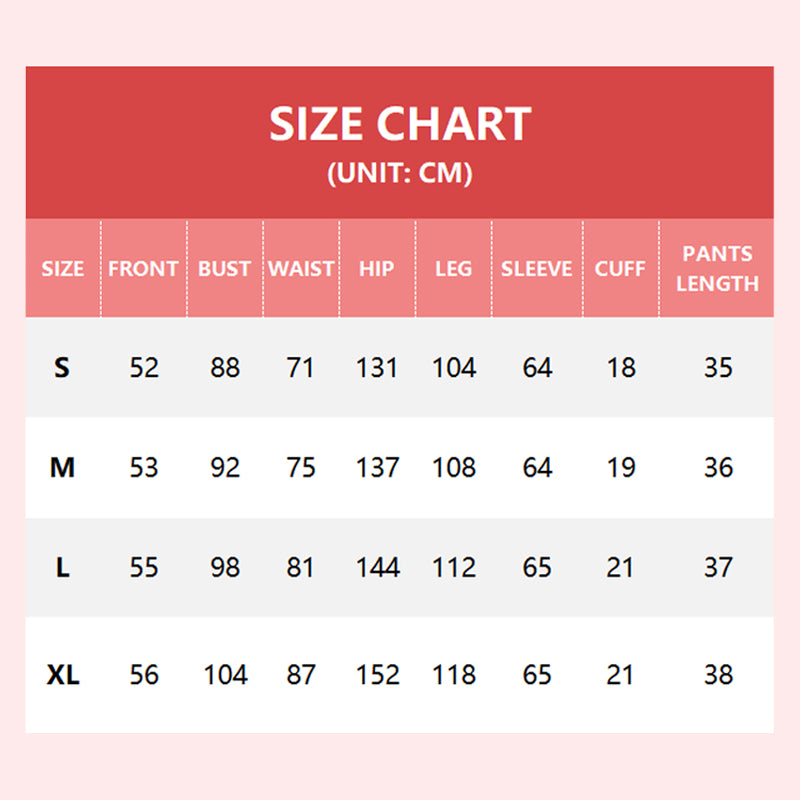Viewport: 800px width, 800px height.
Task: Click the XL size row label
Action: point(63,675)
